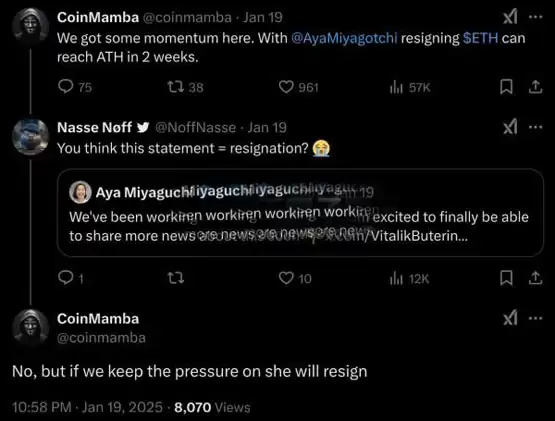Image resolution: width=555 pixels, height=421 pixels.
Task: Reply to Nasse Nøff's tweet
Action: point(65,278)
